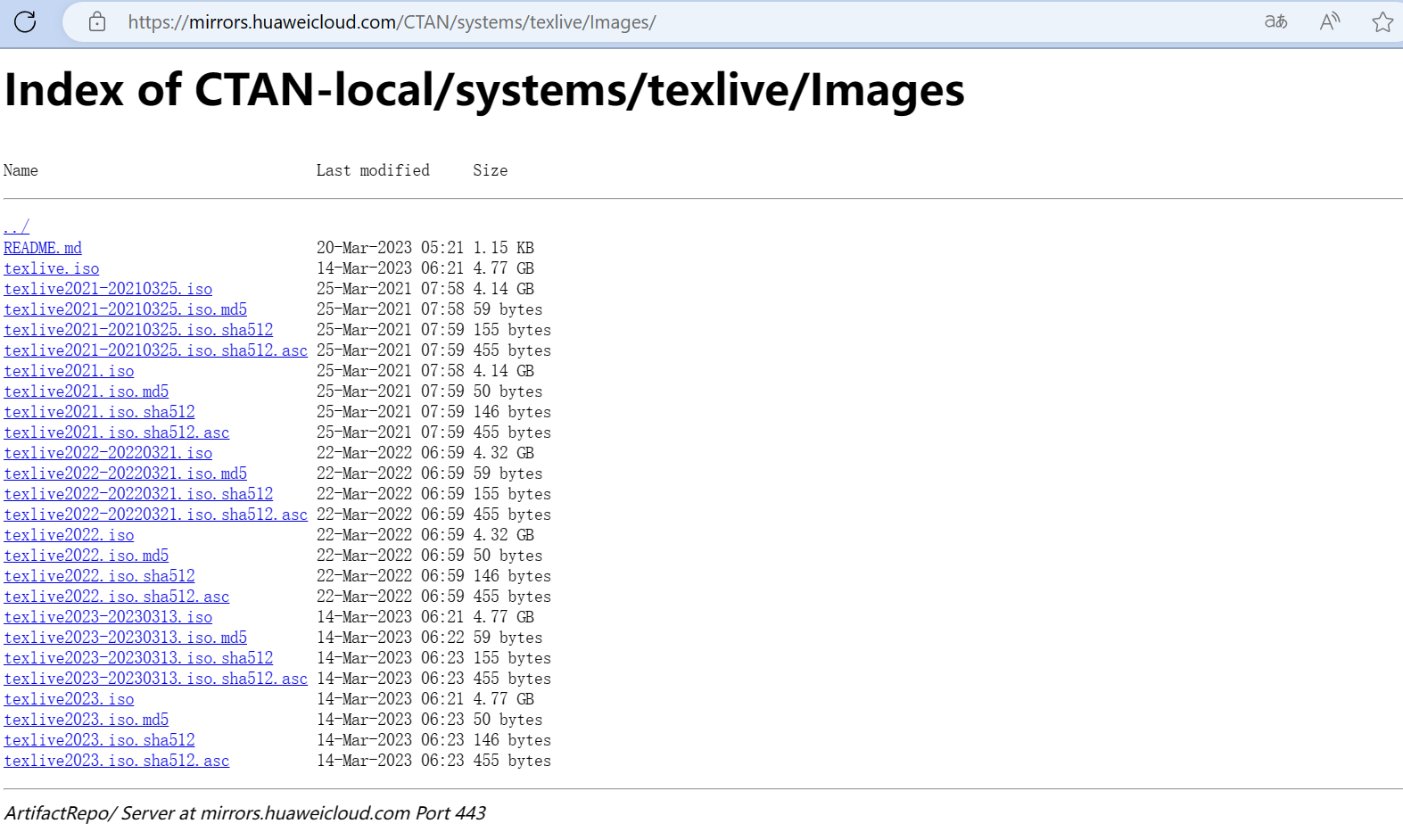Open texlive2022-20220321.iso.sha512.asc signature link
Screen dimensions: 1403x840
tap(155, 515)
